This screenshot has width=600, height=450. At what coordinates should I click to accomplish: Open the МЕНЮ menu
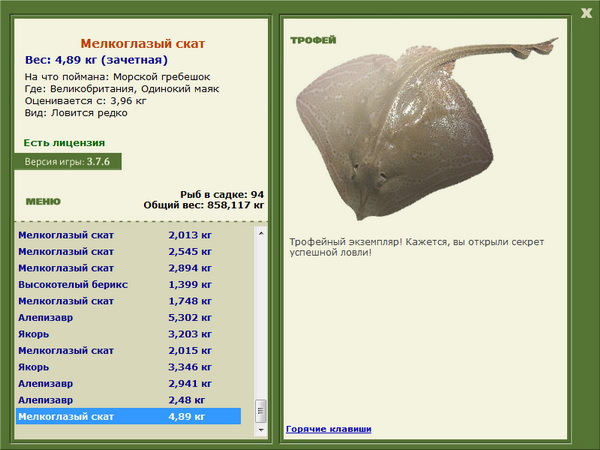coord(43,202)
